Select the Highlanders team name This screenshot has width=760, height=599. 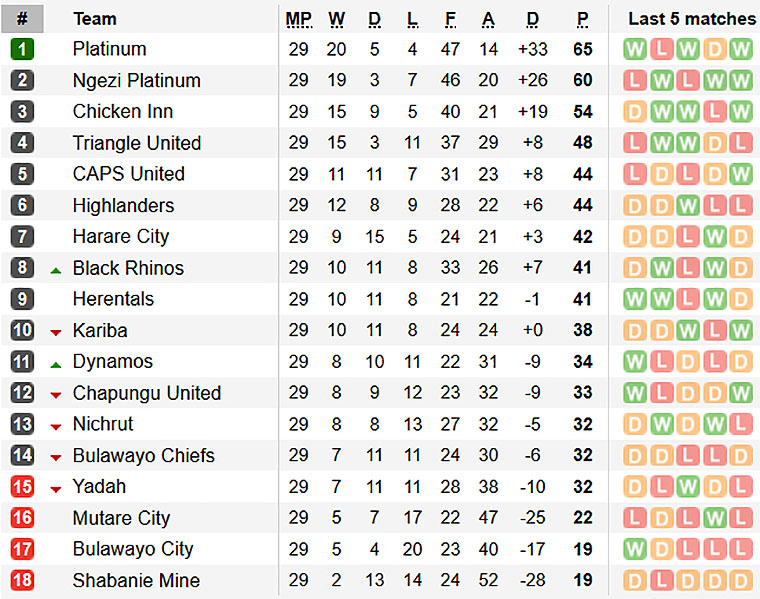tap(123, 205)
